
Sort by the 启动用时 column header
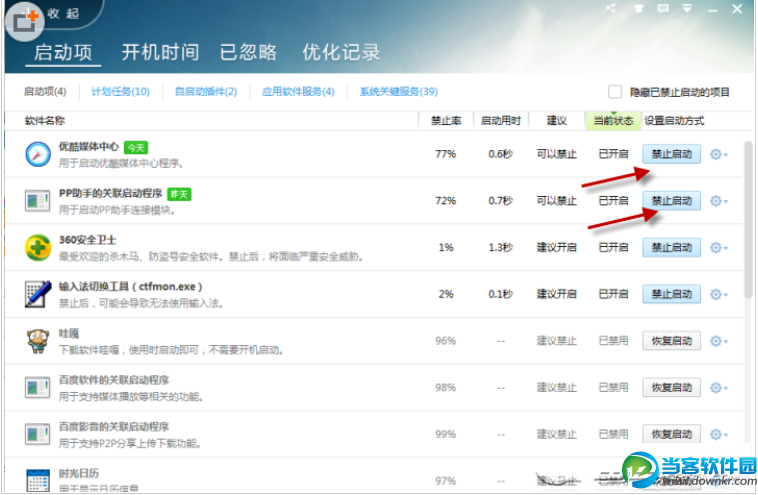[501, 120]
